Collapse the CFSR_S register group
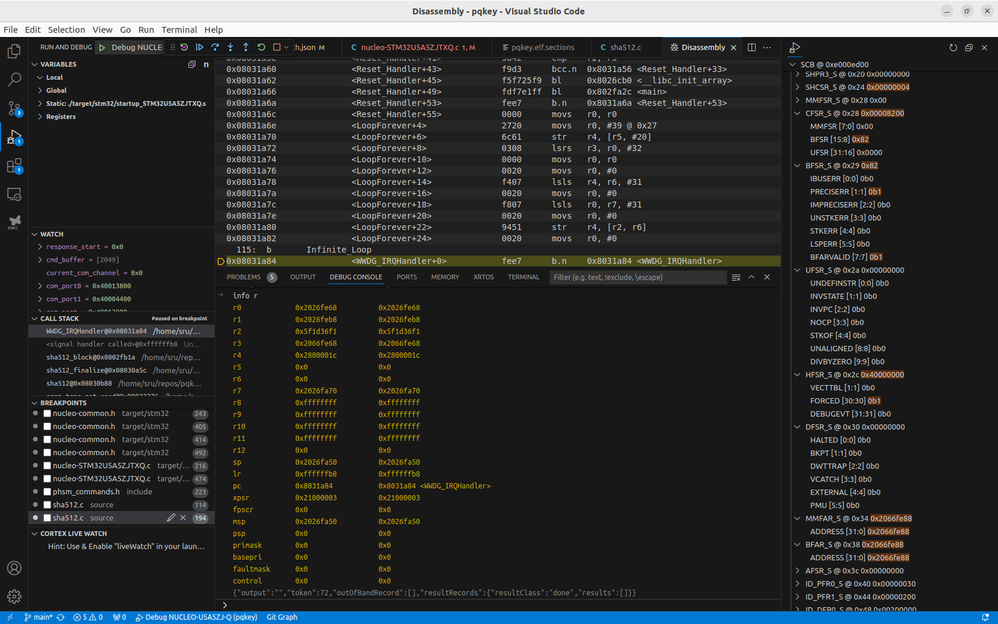Viewport: 998px width, 624px height. click(x=796, y=113)
